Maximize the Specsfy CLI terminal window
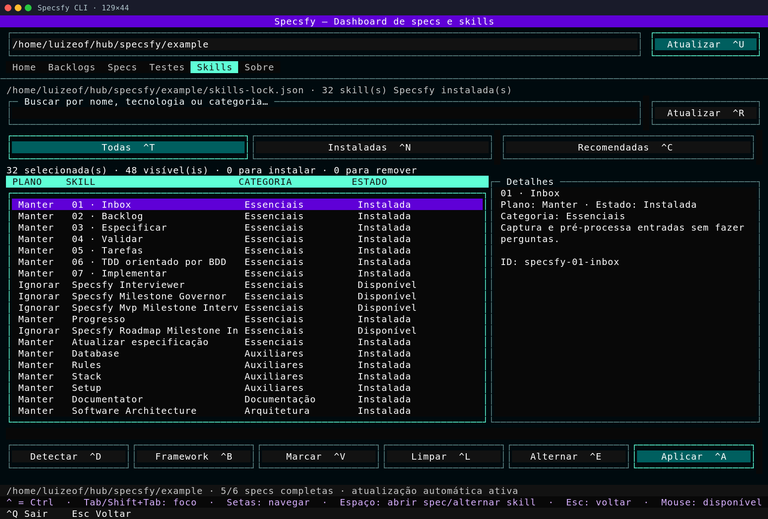The image size is (768, 519). [x=28, y=8]
